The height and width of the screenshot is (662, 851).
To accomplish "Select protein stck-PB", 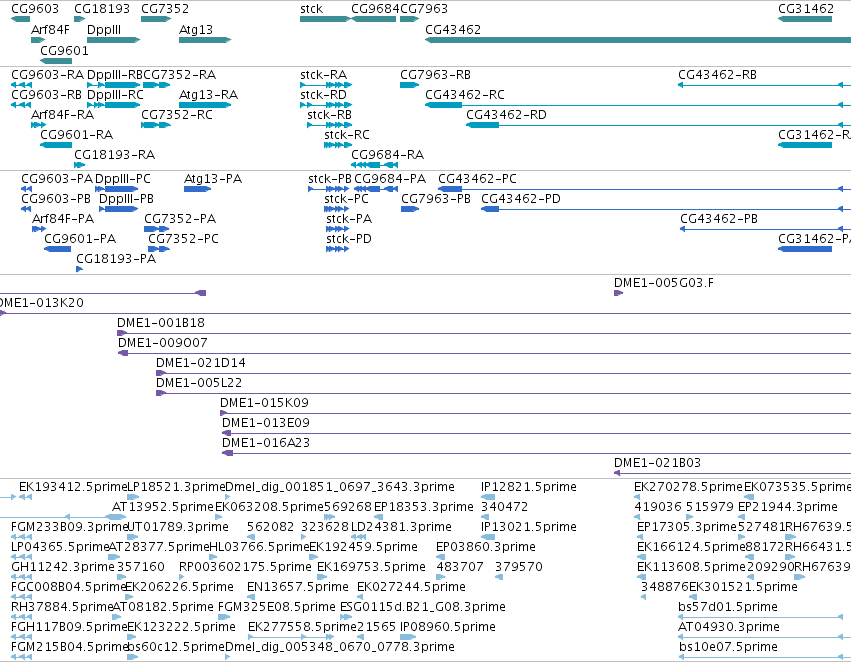I will click(328, 189).
